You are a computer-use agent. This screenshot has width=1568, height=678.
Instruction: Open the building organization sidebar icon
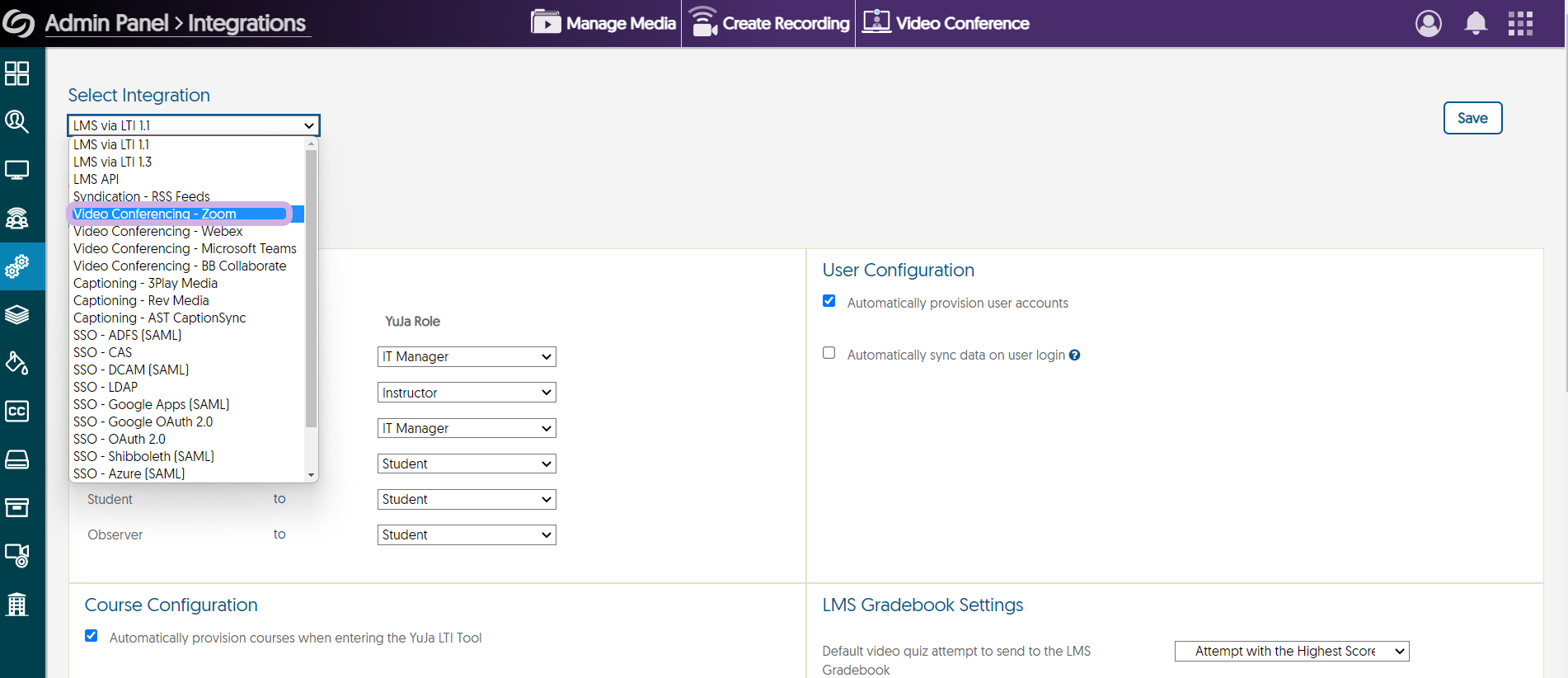pos(16,604)
